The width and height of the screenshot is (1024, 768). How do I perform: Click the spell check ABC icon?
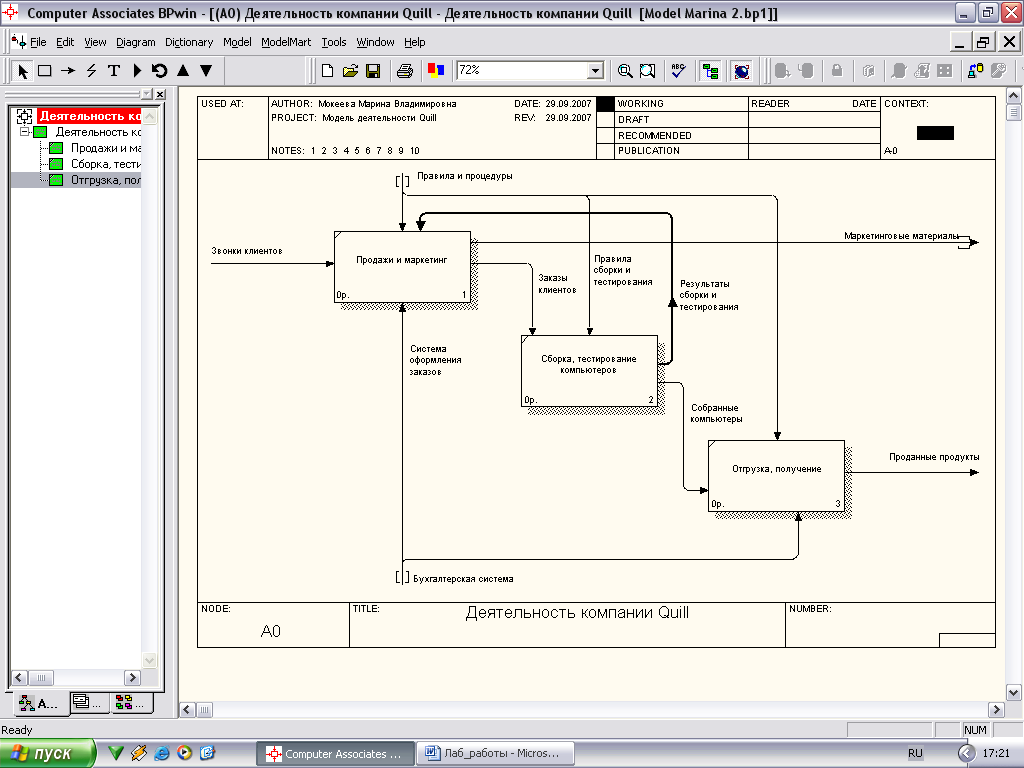coord(678,71)
